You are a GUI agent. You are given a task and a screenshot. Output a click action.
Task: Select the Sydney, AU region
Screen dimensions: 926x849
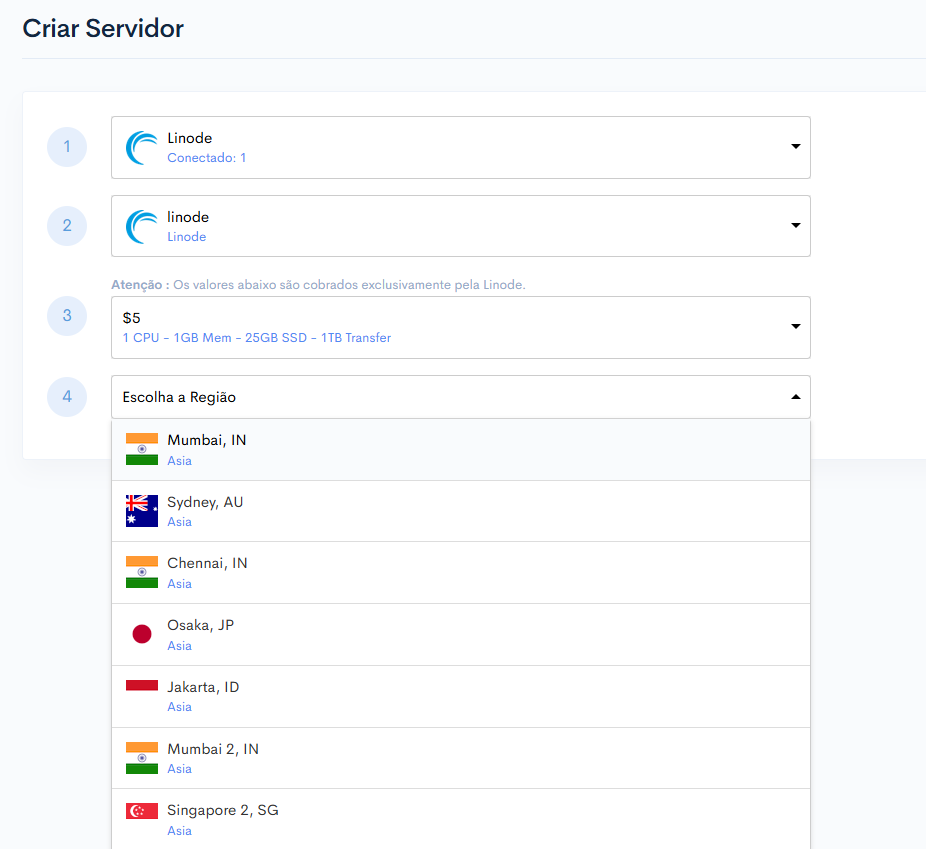(x=461, y=511)
